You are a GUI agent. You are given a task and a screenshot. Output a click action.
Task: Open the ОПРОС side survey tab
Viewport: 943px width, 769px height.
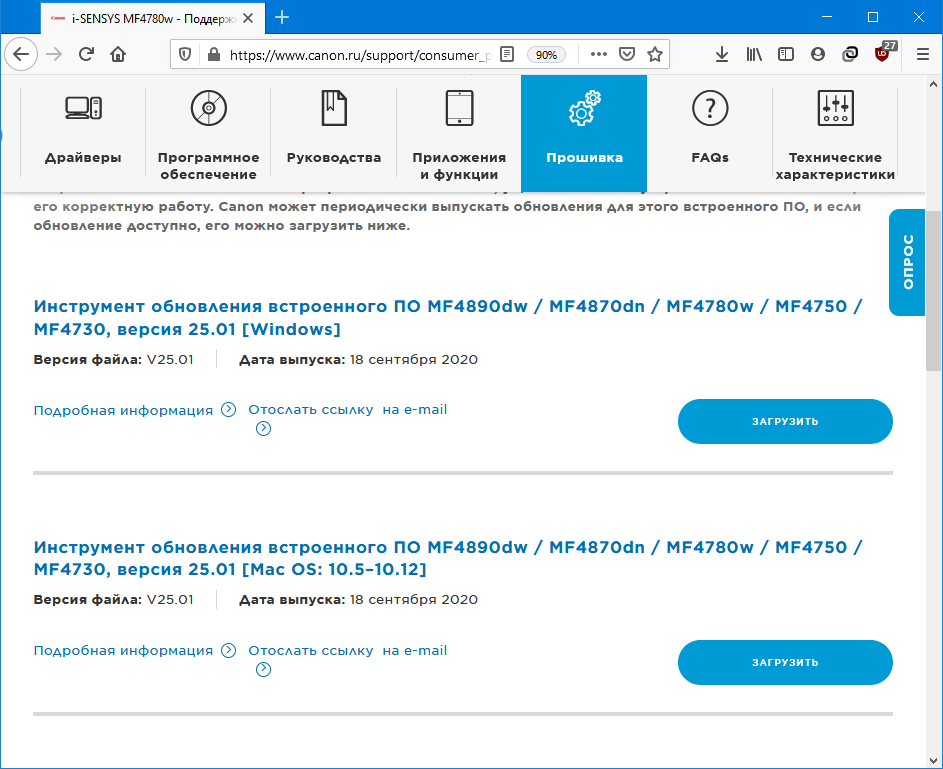pos(907,262)
